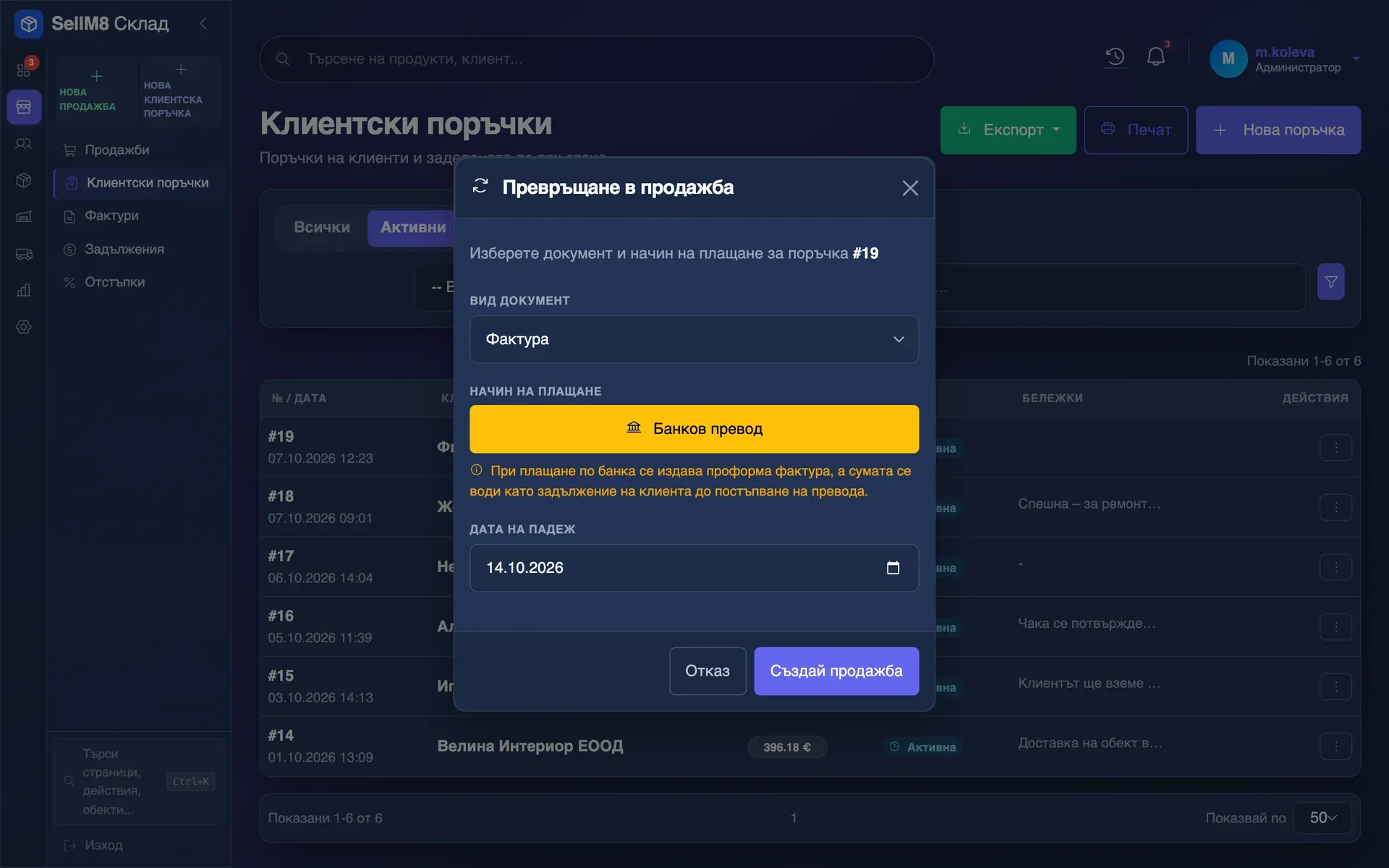This screenshot has height=868, width=1389.
Task: Click the Нова поръчка button
Action: point(1278,130)
